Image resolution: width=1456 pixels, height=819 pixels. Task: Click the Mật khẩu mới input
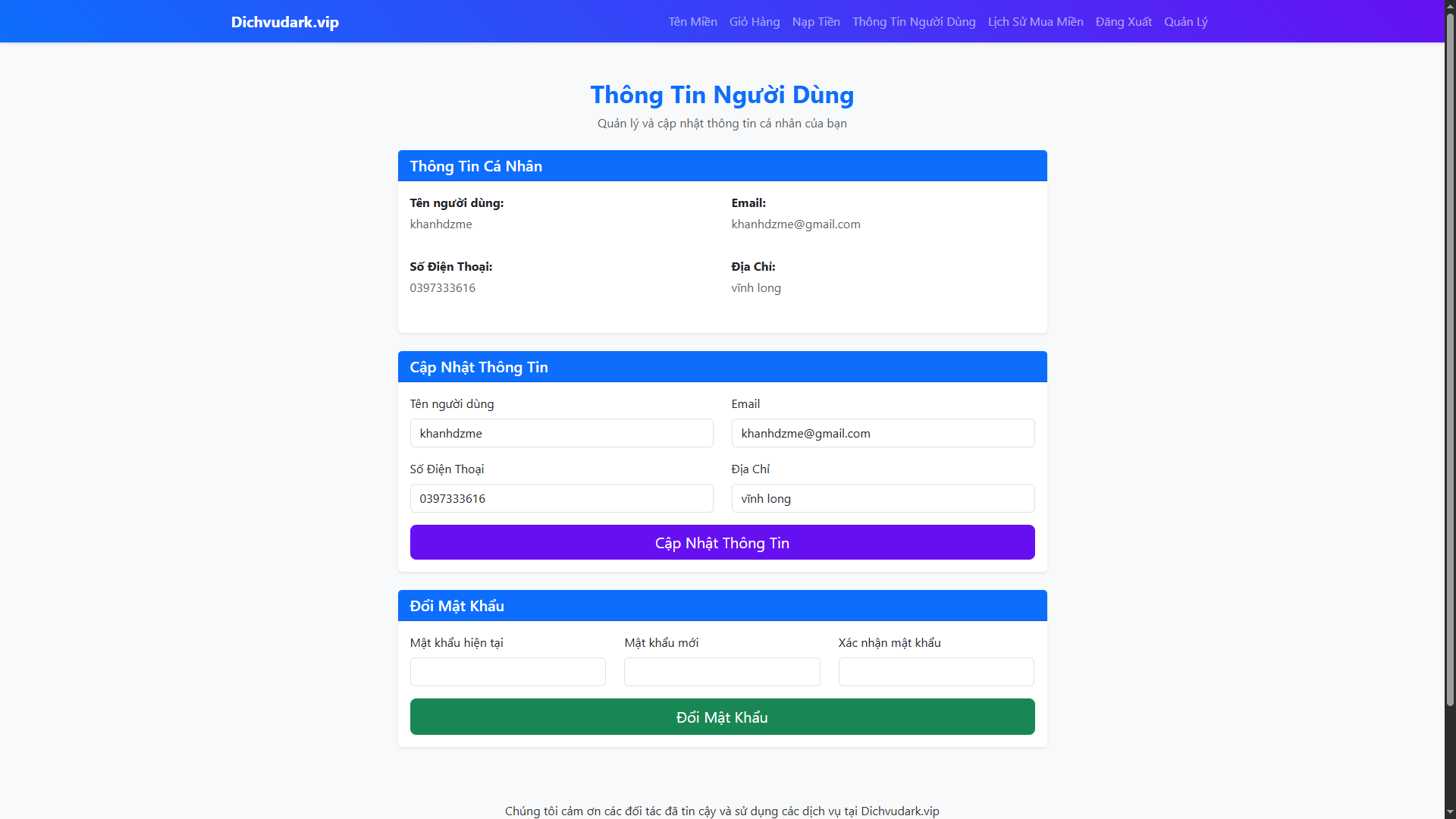[x=721, y=672]
